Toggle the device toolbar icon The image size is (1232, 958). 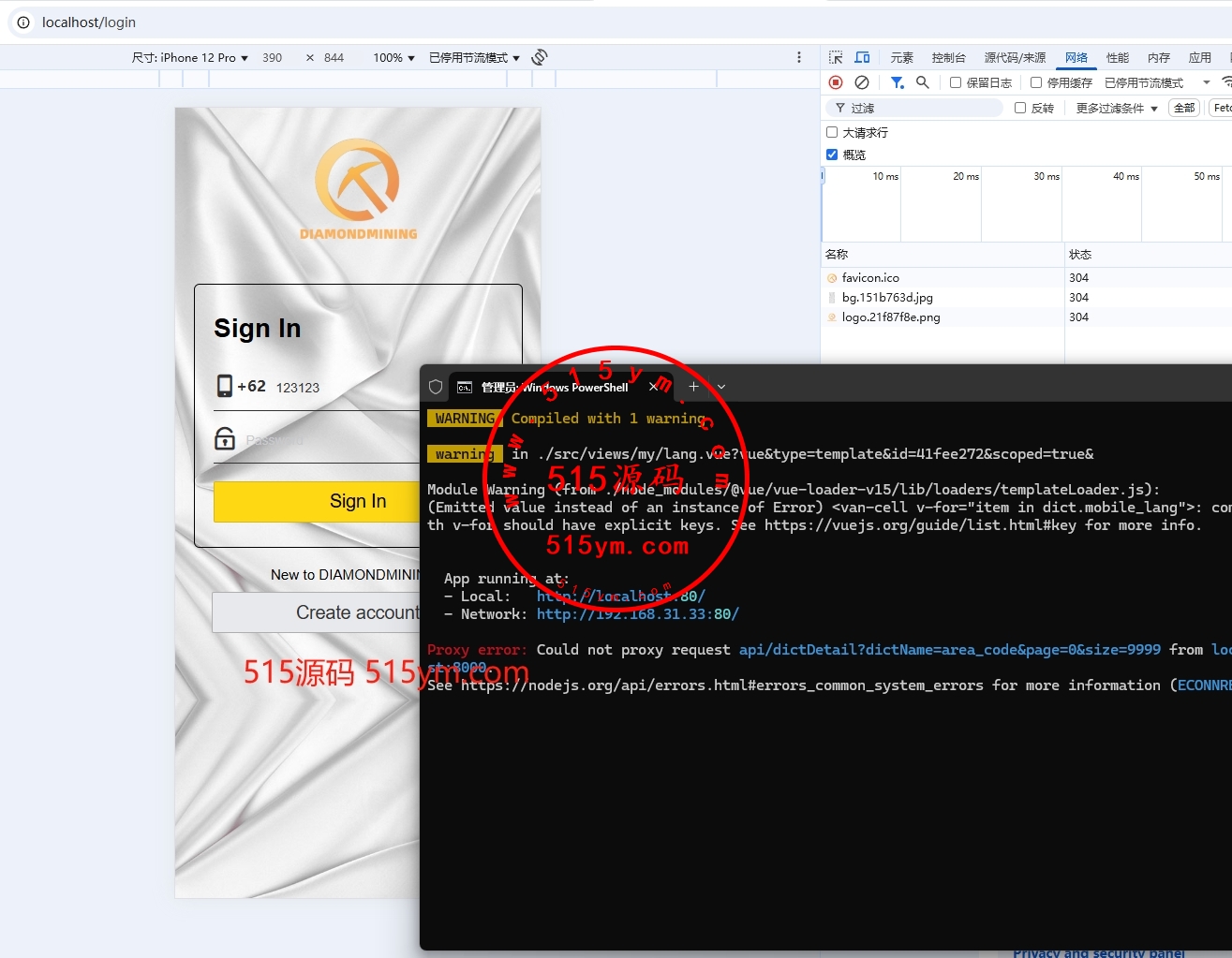(862, 57)
